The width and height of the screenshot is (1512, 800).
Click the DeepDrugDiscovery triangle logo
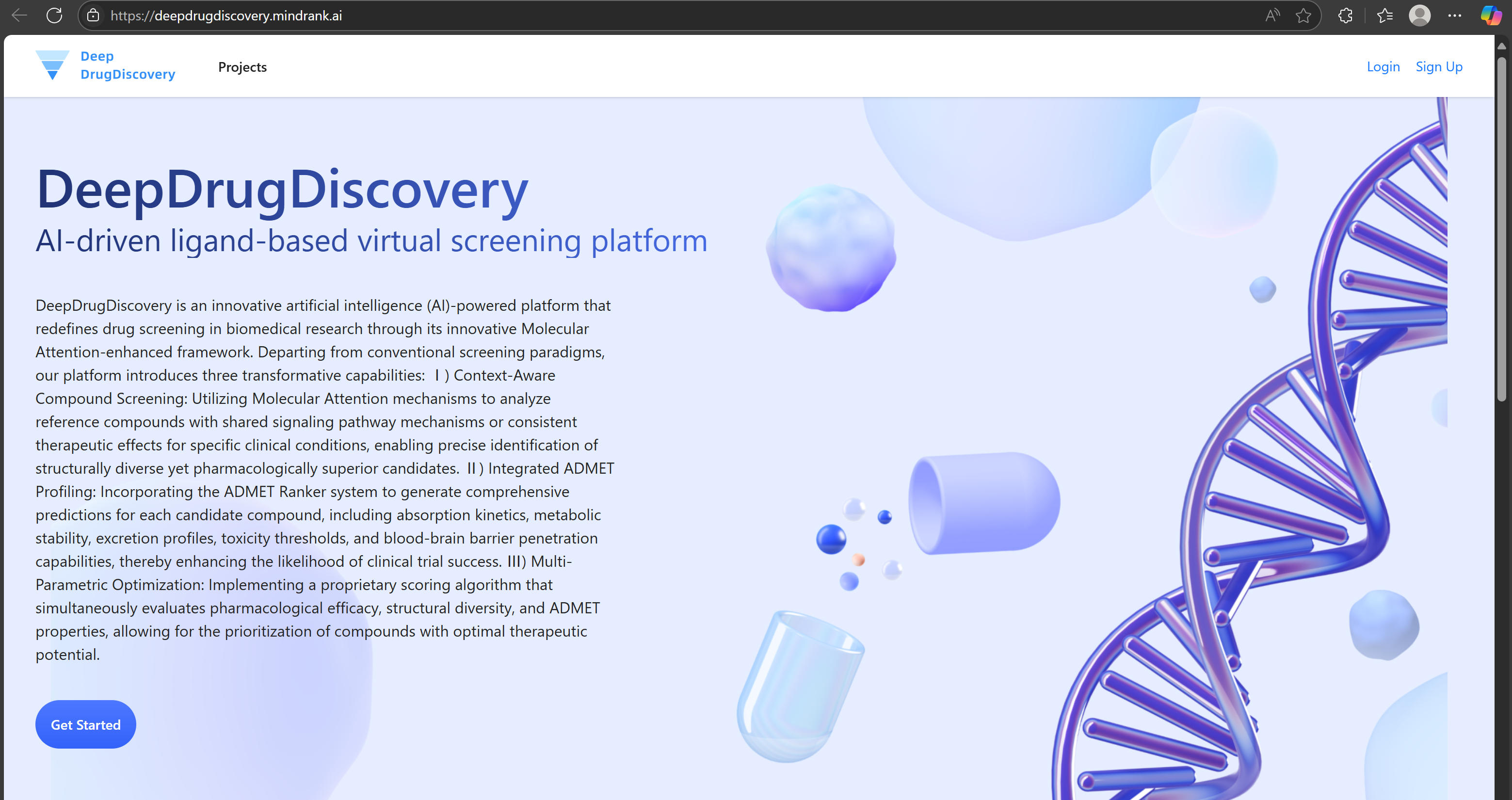[52, 65]
